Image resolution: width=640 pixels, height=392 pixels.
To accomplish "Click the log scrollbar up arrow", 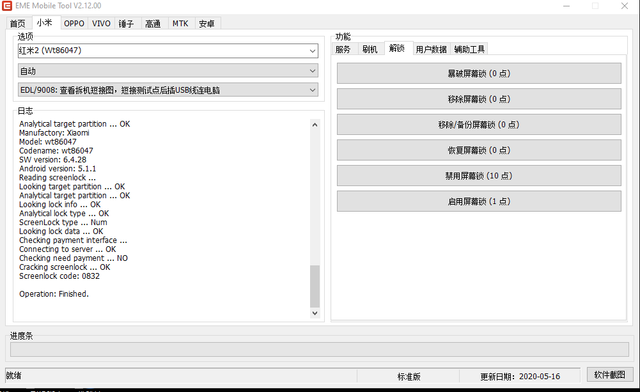I will (x=315, y=125).
